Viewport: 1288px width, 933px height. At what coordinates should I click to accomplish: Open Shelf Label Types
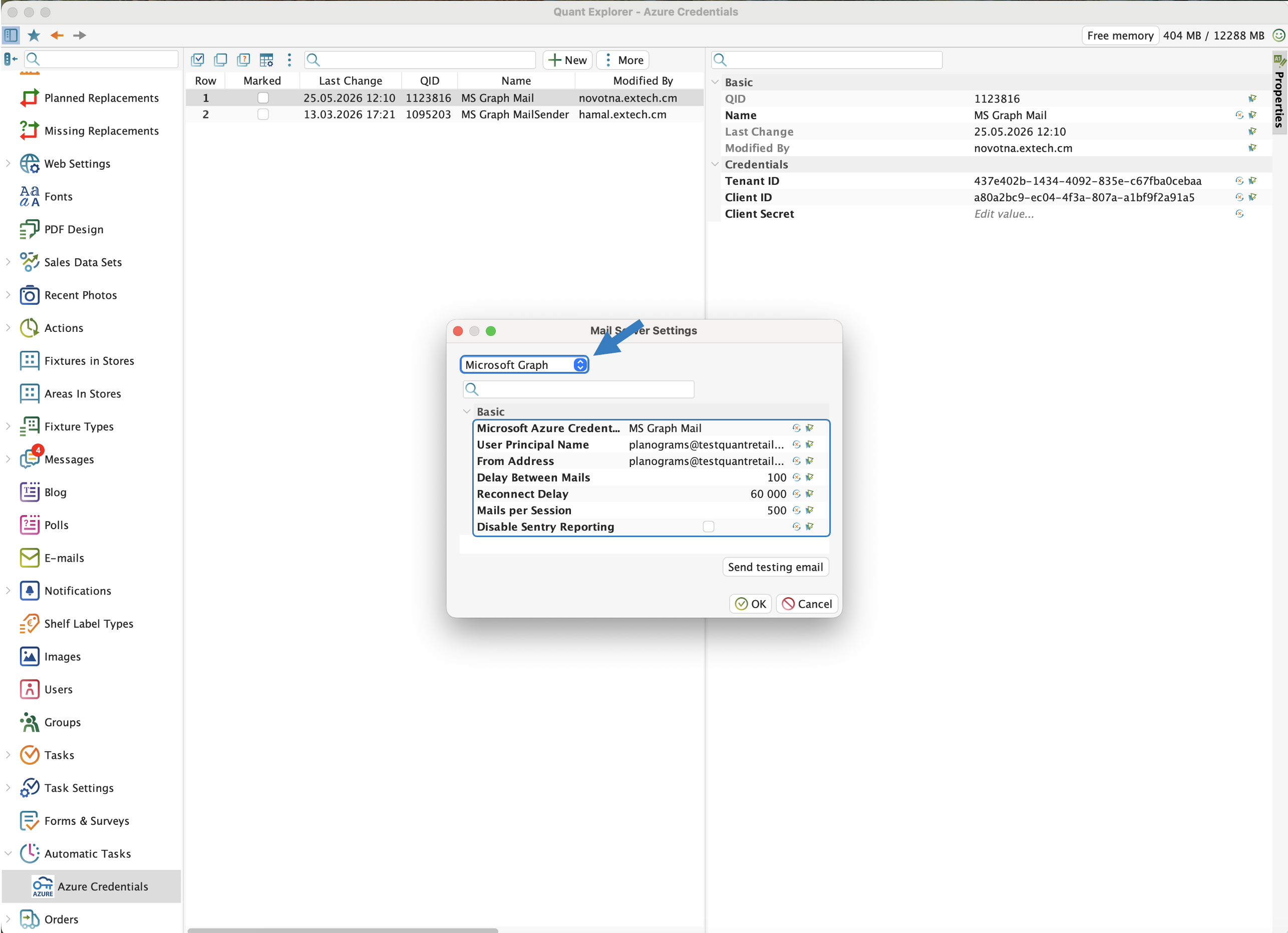click(89, 624)
